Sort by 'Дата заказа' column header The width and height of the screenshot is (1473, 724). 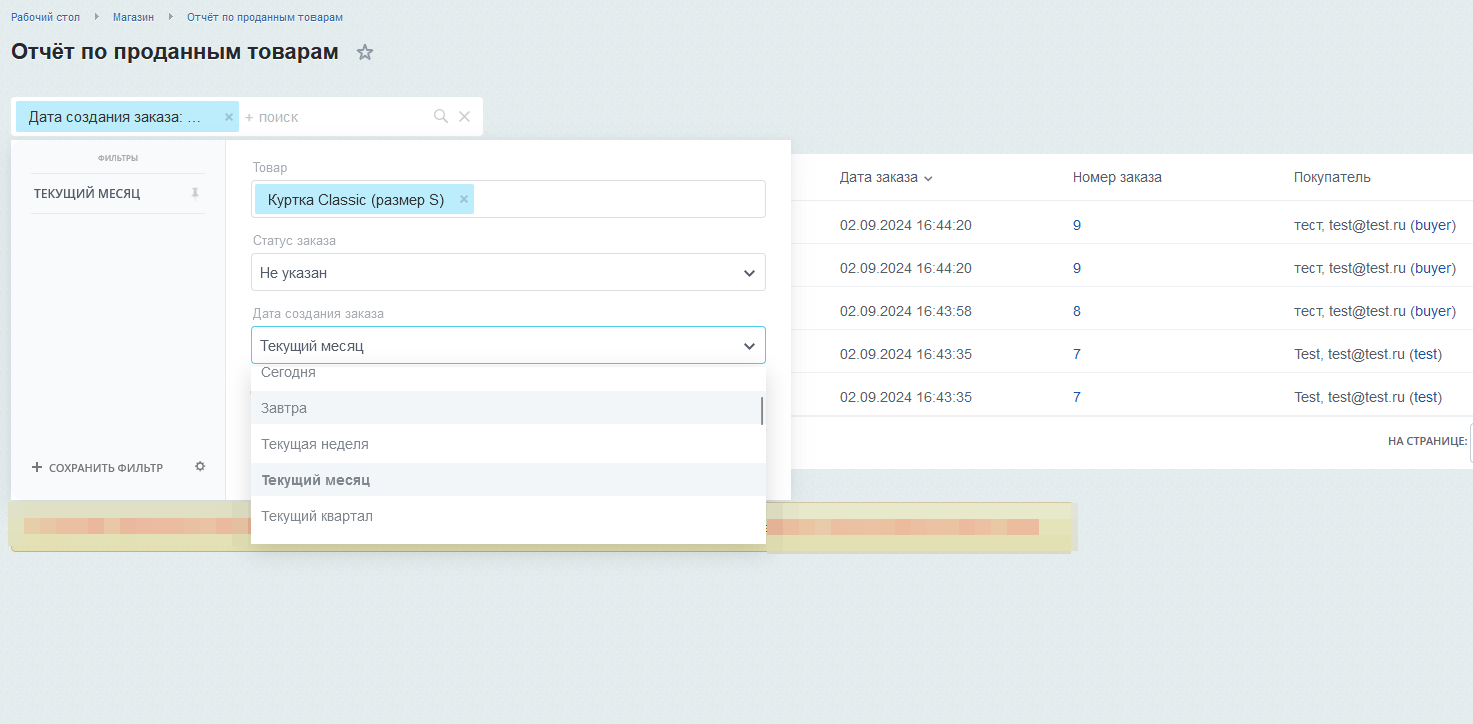pyautogui.click(x=878, y=178)
